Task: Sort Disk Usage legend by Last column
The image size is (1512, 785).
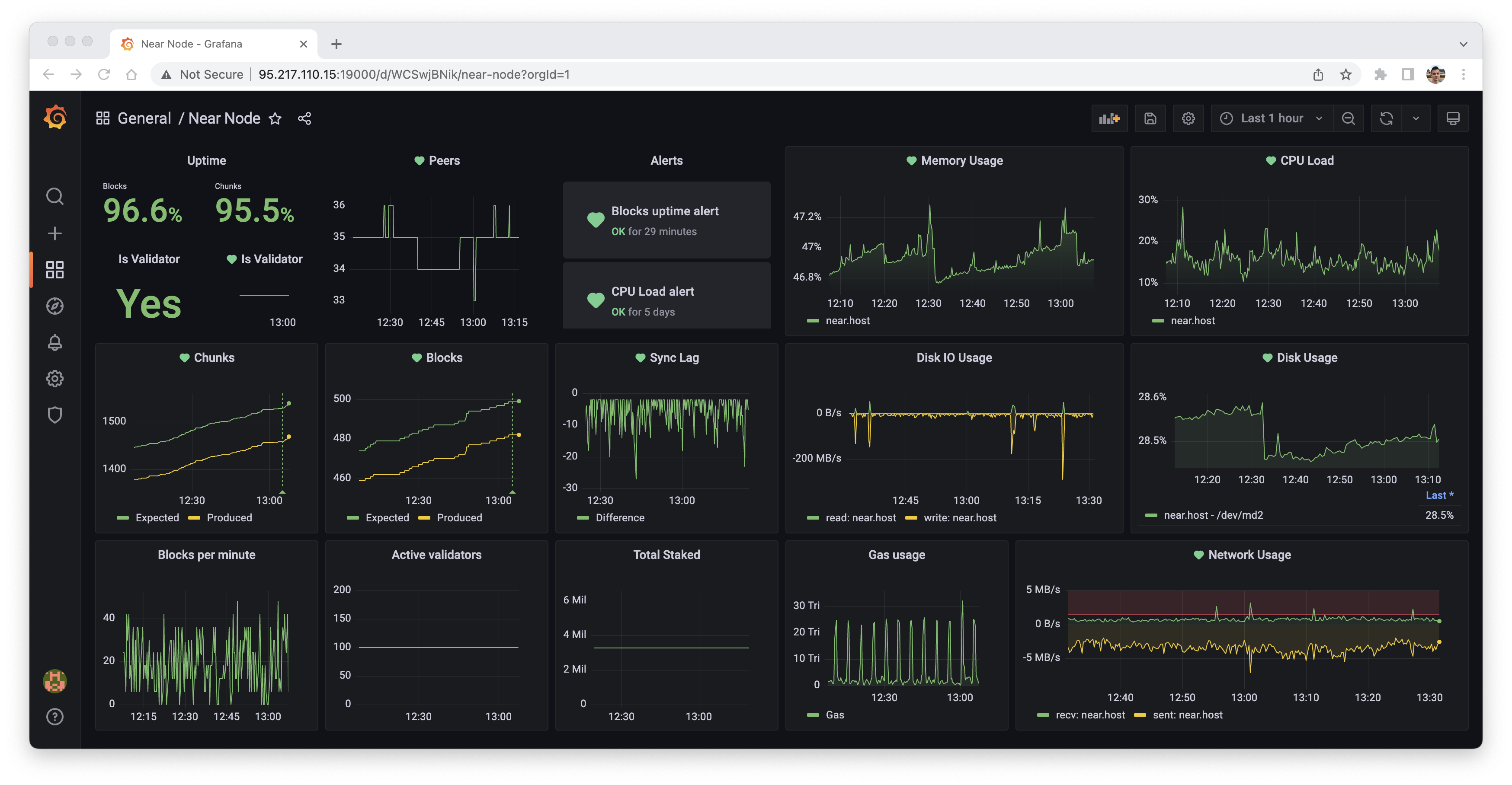Action: (x=1439, y=496)
